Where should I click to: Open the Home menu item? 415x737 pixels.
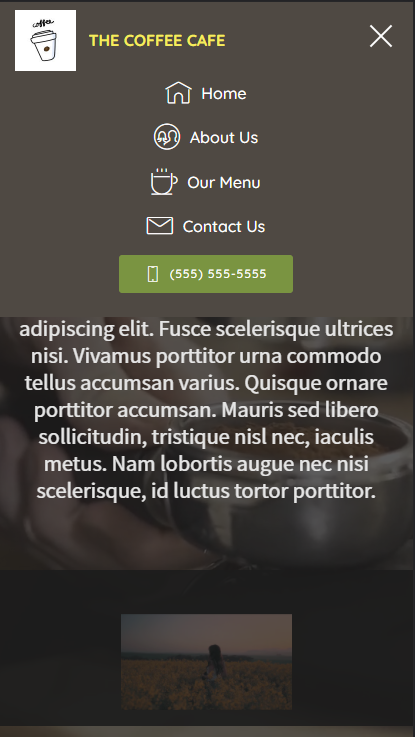(x=206, y=93)
